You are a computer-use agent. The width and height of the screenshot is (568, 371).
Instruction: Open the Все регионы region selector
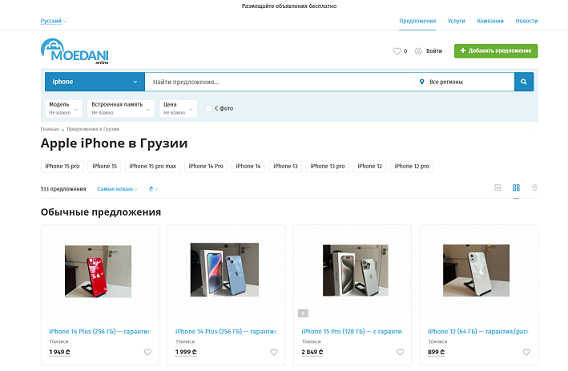click(464, 82)
